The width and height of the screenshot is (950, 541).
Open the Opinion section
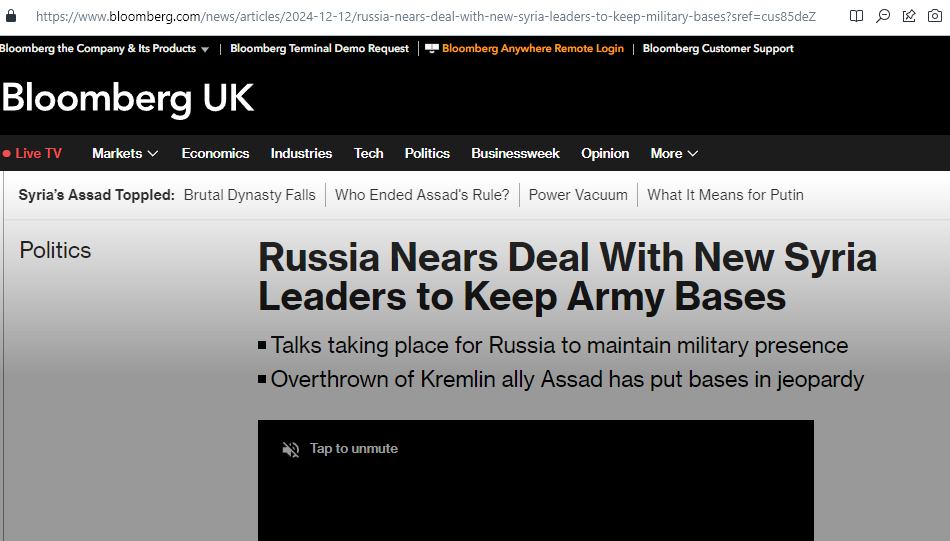tap(605, 153)
